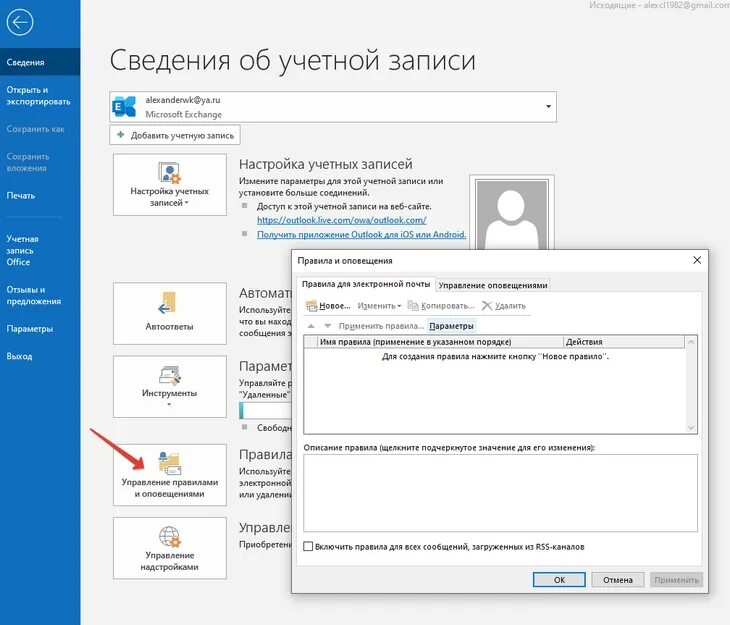Open Учетная запись Office in sidebar
The width and height of the screenshot is (730, 625).
pos(22,250)
